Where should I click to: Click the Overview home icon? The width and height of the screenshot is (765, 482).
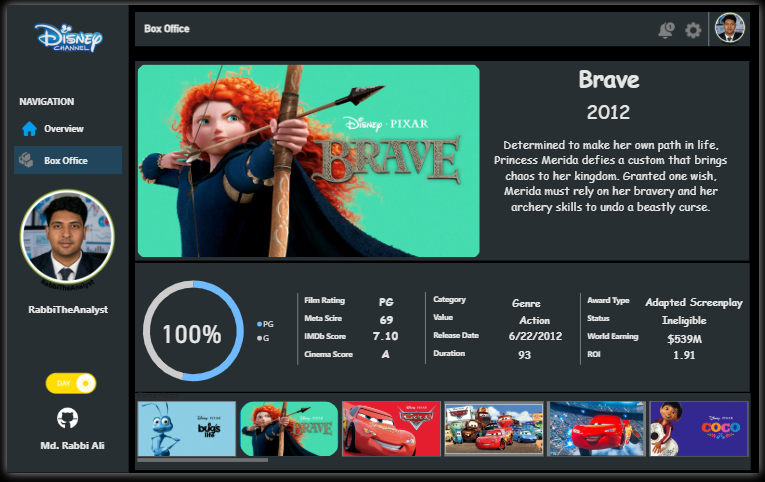pyautogui.click(x=29, y=129)
